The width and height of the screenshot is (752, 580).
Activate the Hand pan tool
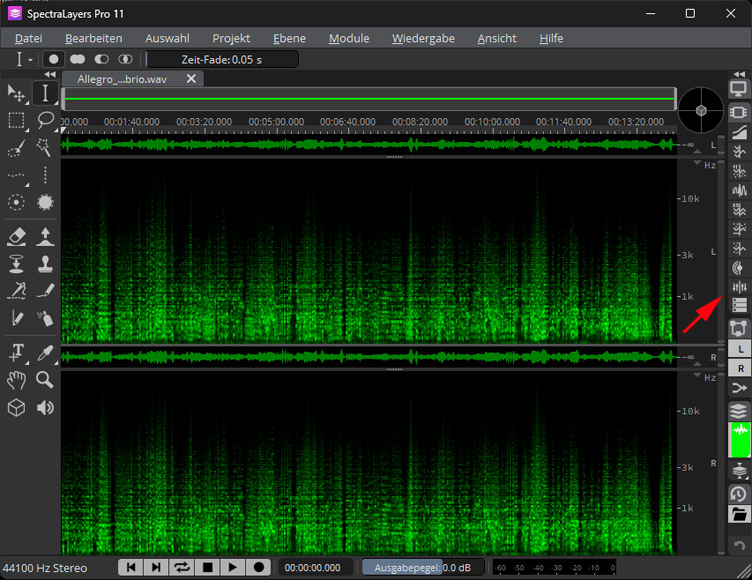point(16,380)
